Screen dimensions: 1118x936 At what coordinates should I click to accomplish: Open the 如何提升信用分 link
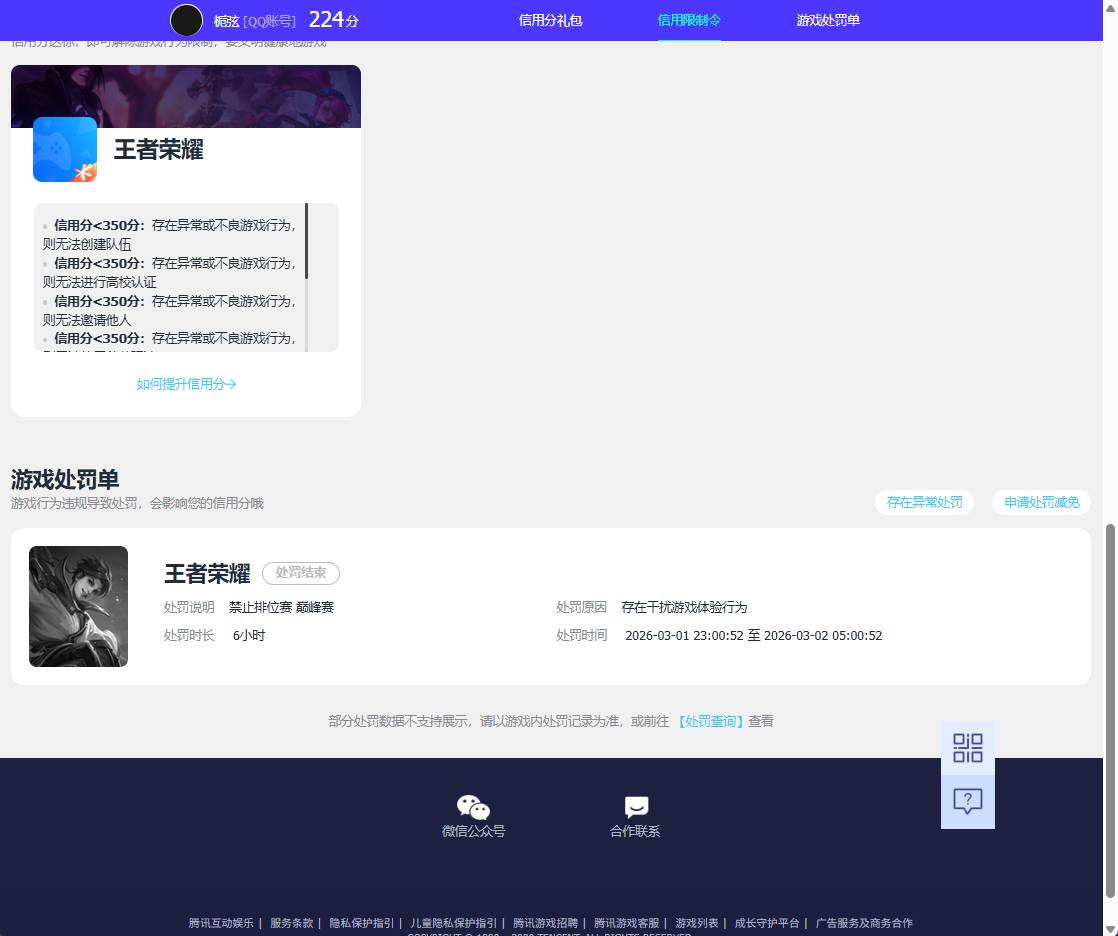[x=186, y=384]
